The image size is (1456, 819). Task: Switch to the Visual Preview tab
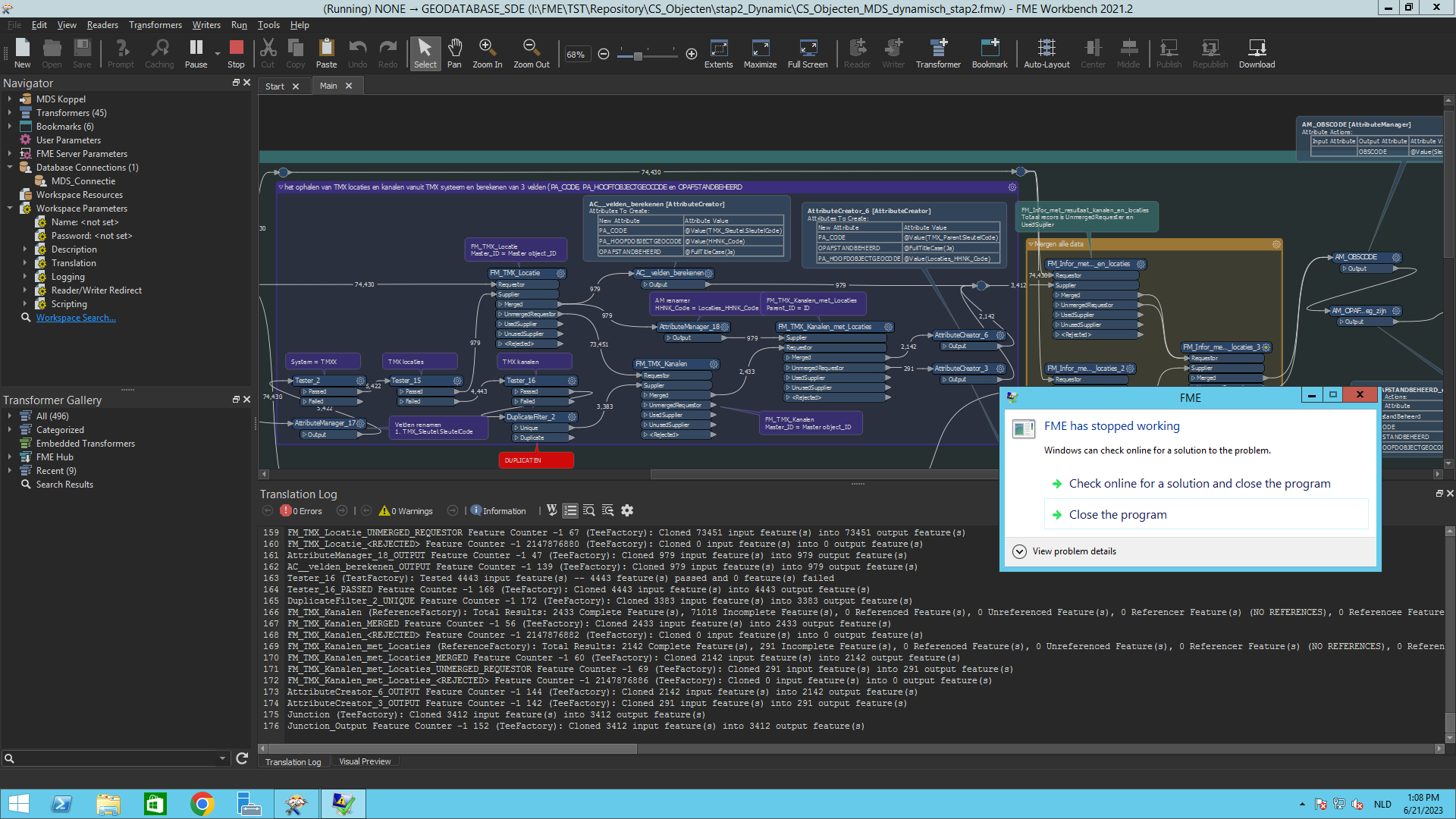click(x=365, y=762)
